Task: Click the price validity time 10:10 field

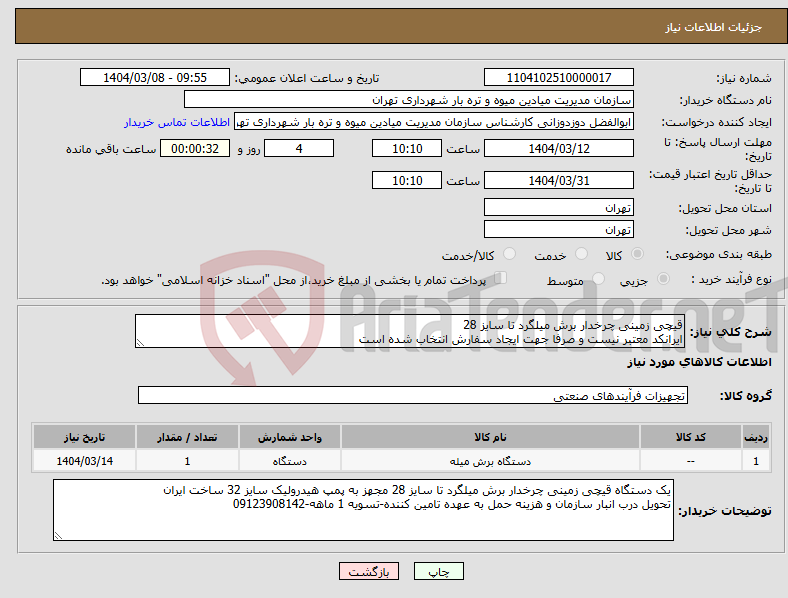Action: [x=407, y=180]
